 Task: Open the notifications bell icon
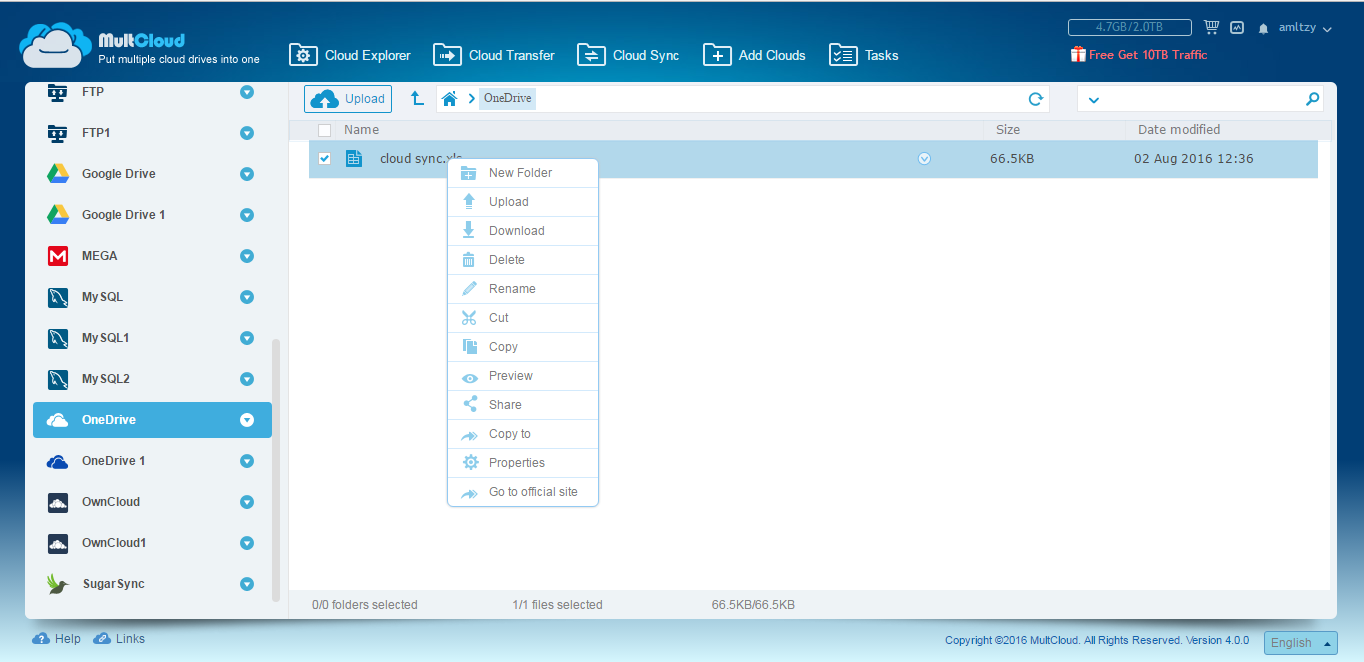click(x=1264, y=29)
